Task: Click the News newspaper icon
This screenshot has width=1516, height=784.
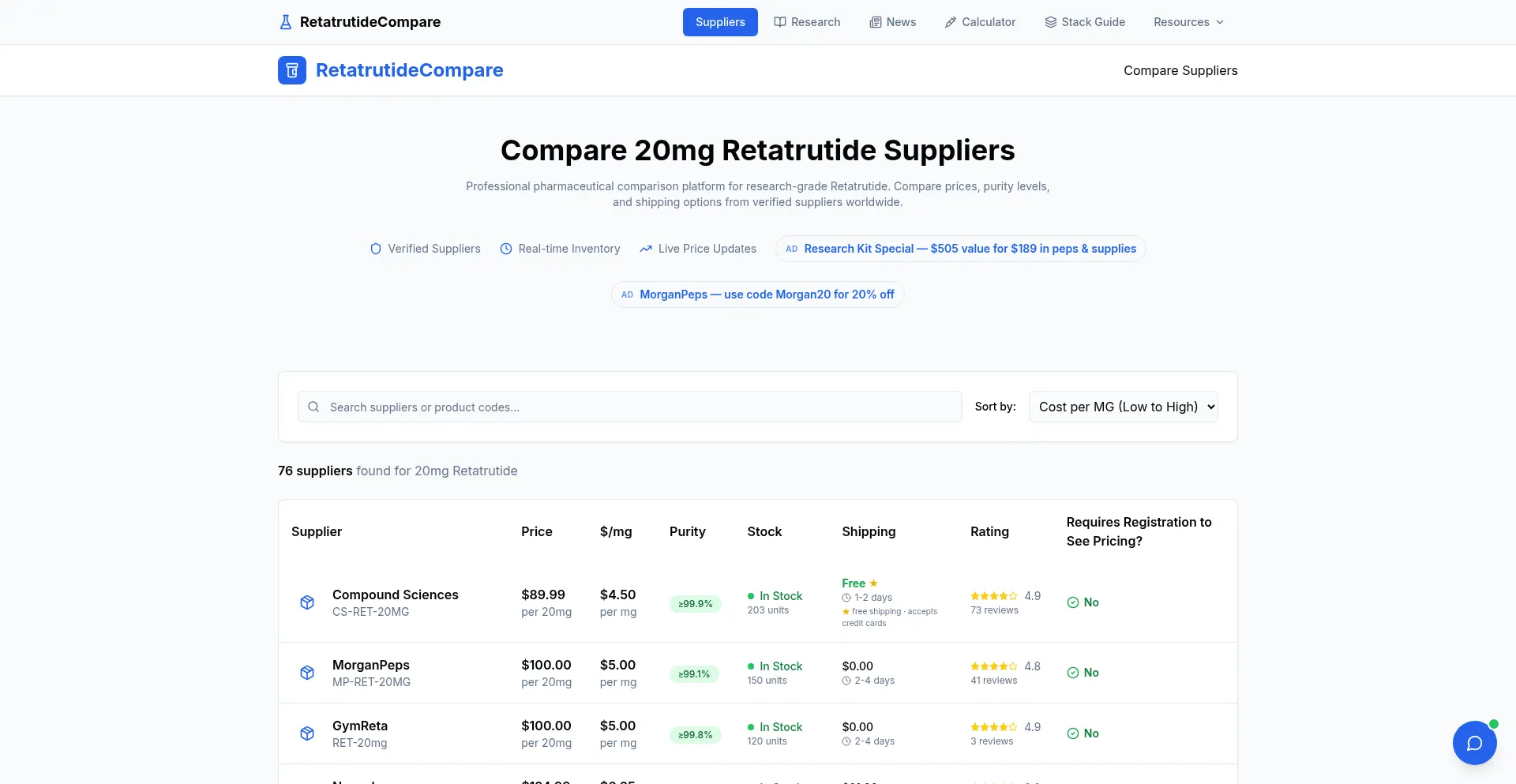Action: [876, 22]
